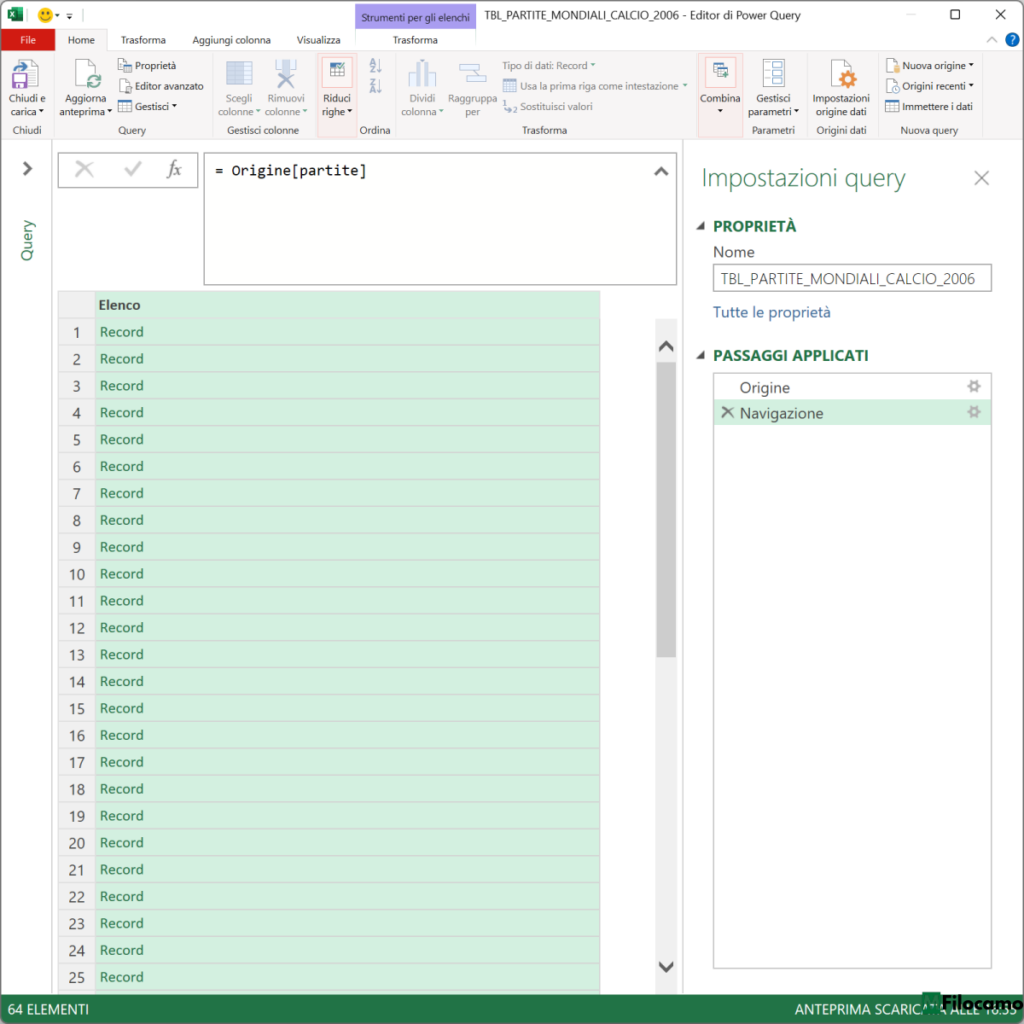Image resolution: width=1024 pixels, height=1024 pixels.
Task: Open the Origini recenti dropdown
Action: point(929,86)
